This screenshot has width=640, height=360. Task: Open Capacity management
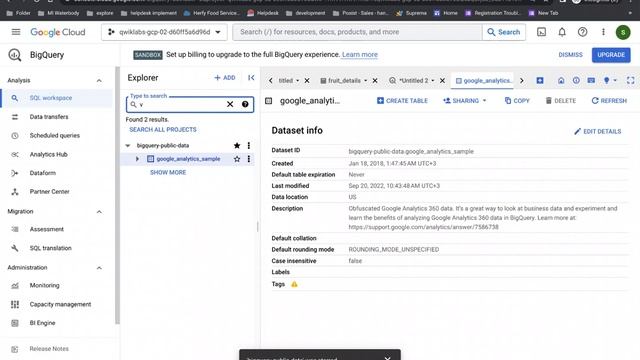point(60,304)
